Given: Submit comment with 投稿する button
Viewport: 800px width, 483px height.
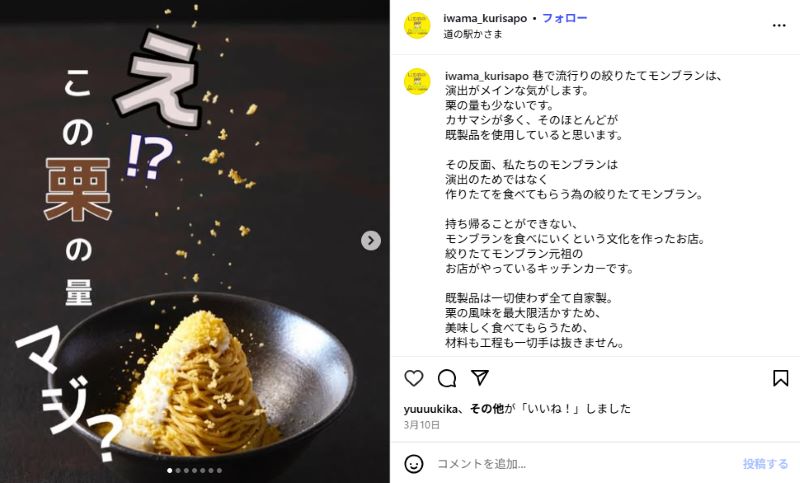Looking at the screenshot, I should pos(765,464).
